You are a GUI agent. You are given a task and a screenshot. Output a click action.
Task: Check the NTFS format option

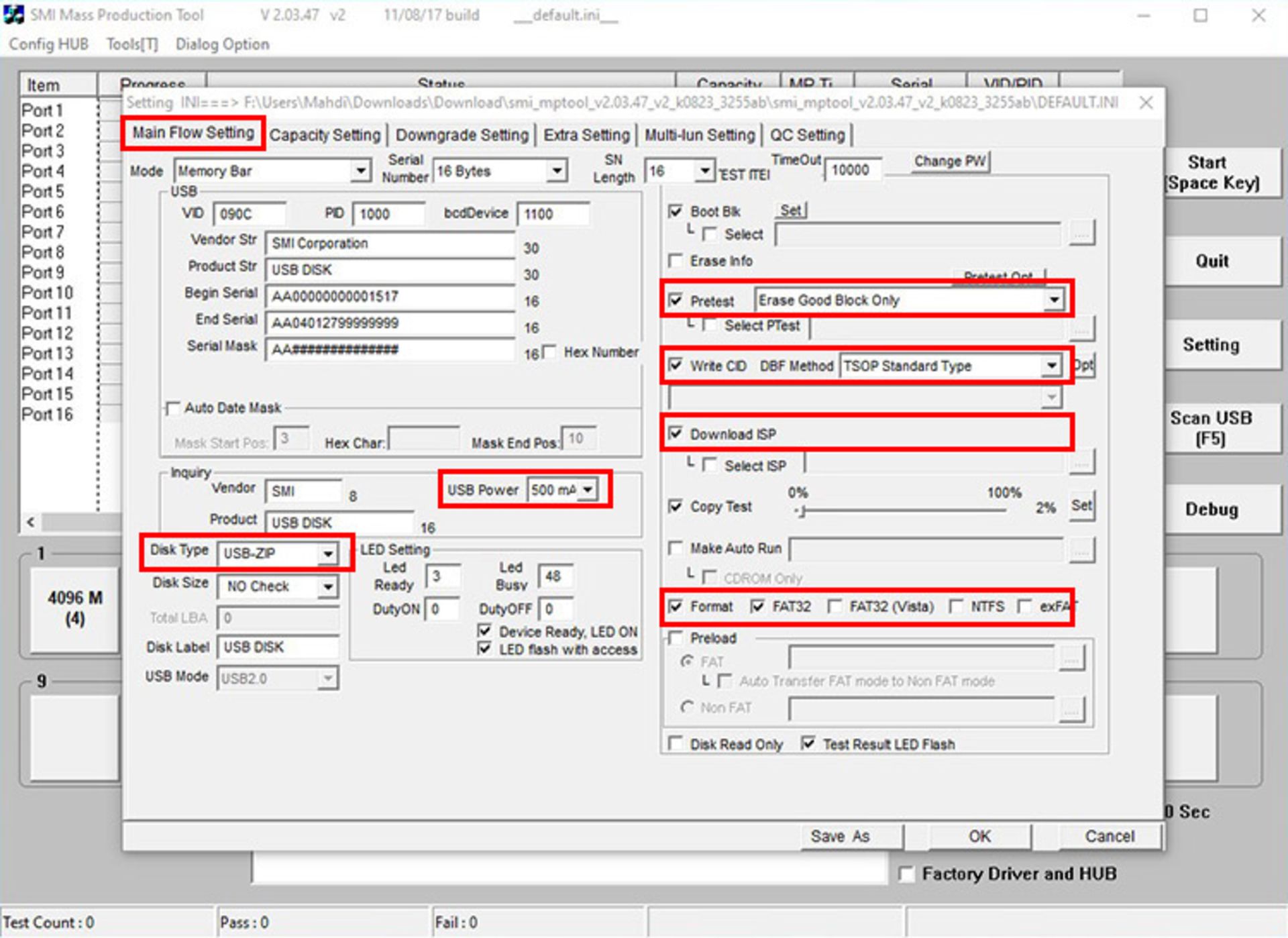click(957, 607)
